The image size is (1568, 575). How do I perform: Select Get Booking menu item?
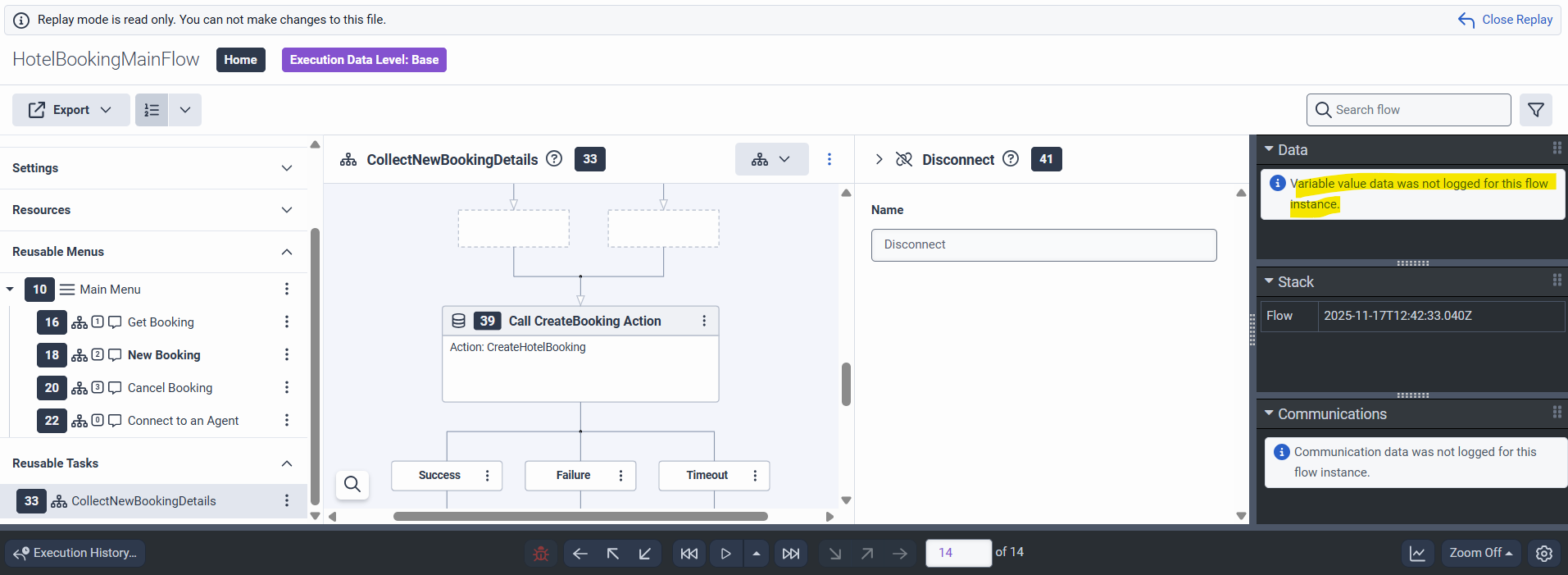(x=161, y=322)
